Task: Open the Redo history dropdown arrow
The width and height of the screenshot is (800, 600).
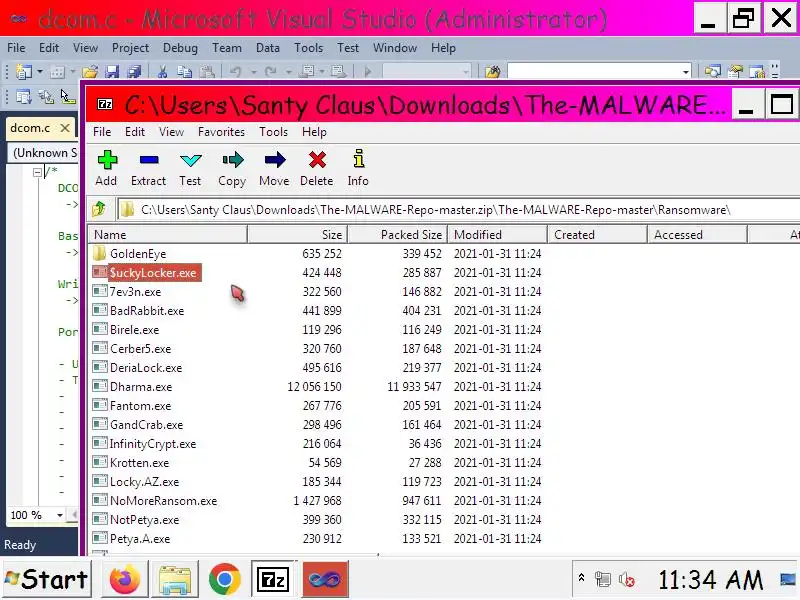Action: pyautogui.click(x=288, y=71)
